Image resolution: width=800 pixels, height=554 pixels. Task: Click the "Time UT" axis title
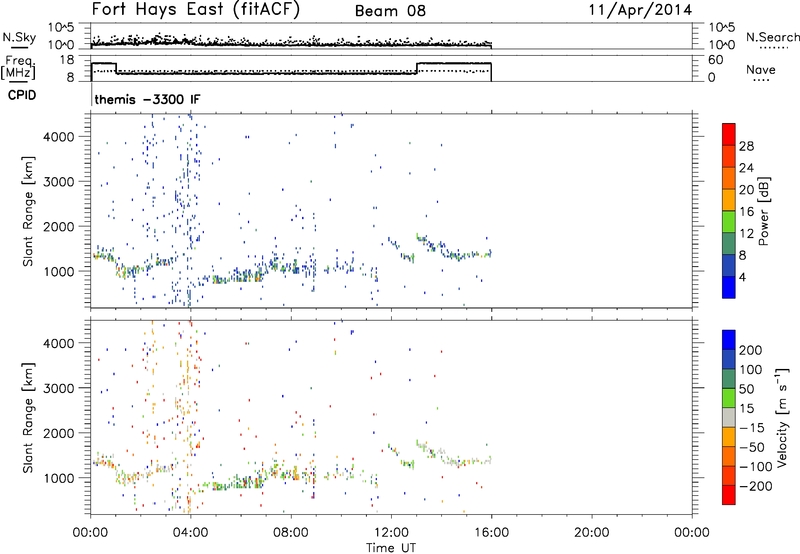coord(391,548)
